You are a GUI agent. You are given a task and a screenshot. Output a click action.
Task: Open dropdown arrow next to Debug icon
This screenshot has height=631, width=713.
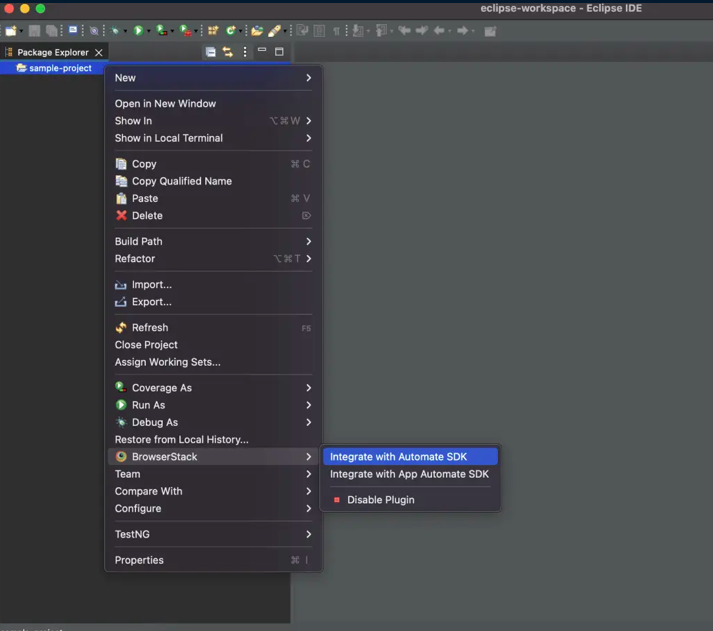(125, 31)
